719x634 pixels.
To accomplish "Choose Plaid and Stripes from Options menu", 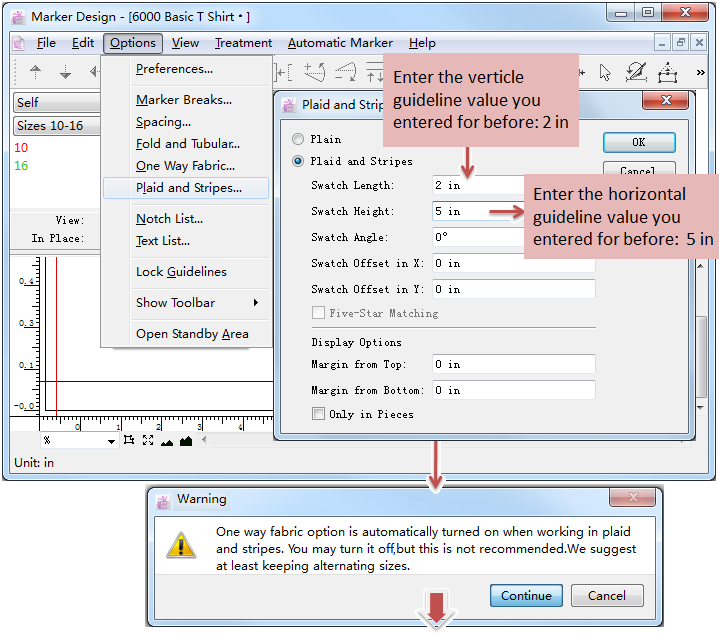I will tap(188, 188).
